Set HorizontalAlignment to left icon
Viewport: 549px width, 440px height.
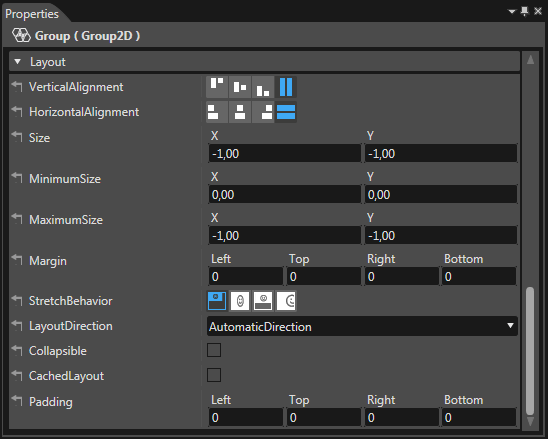tap(217, 112)
